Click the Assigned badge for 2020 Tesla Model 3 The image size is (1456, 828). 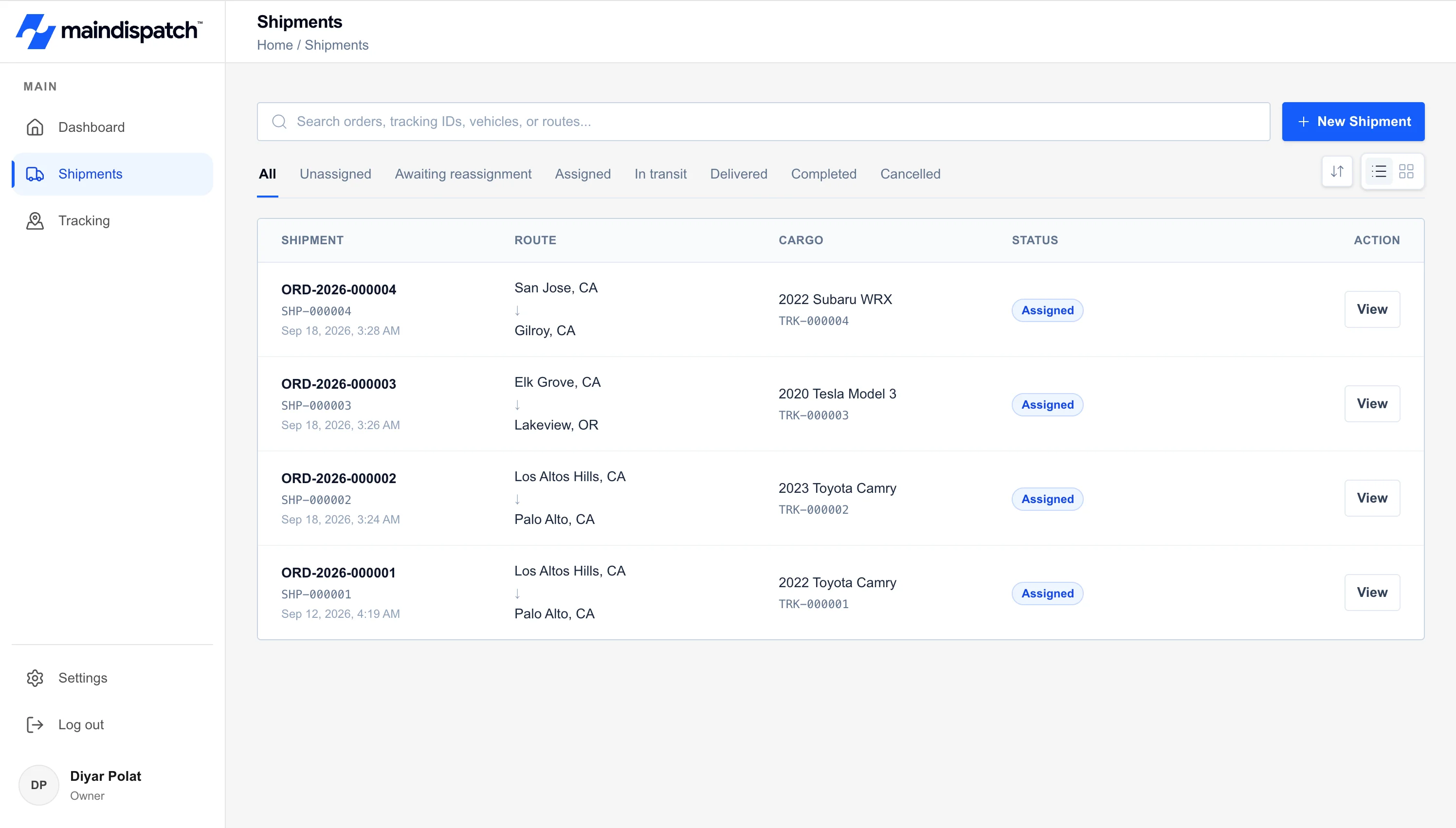[1048, 405]
